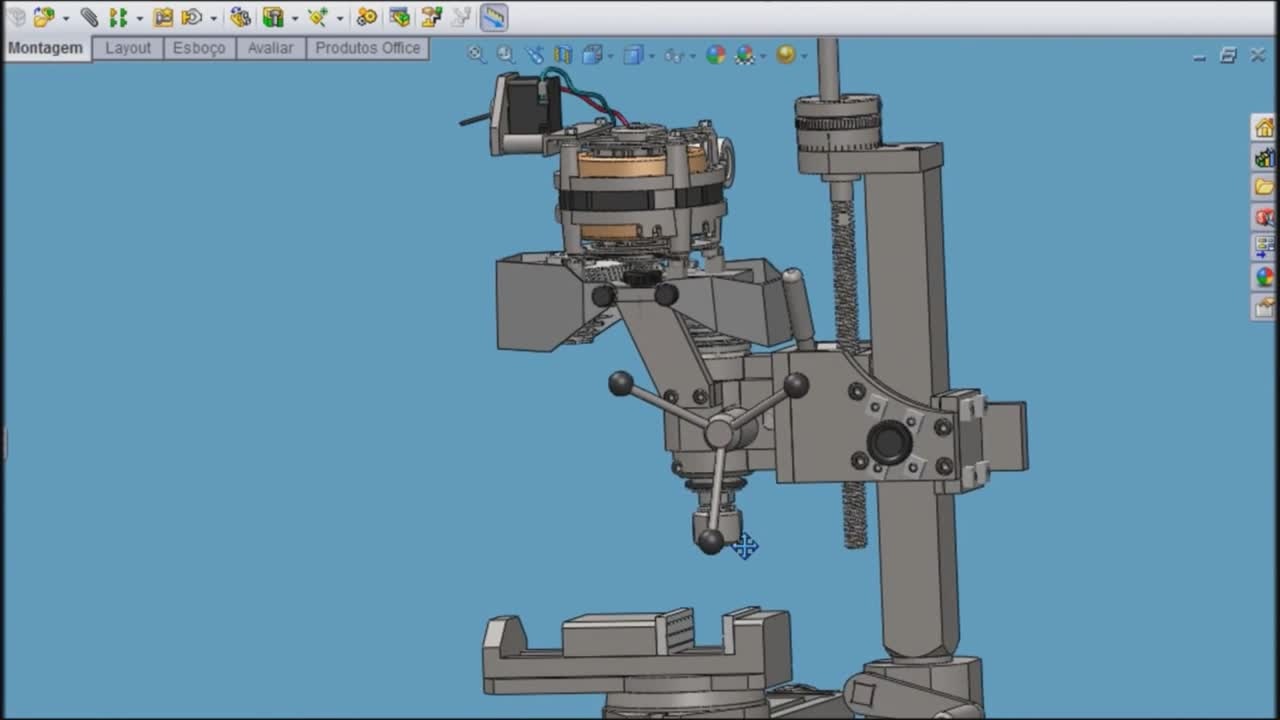1280x720 pixels.
Task: Click the Edit Component icon at toolbar start
Action: 15,17
